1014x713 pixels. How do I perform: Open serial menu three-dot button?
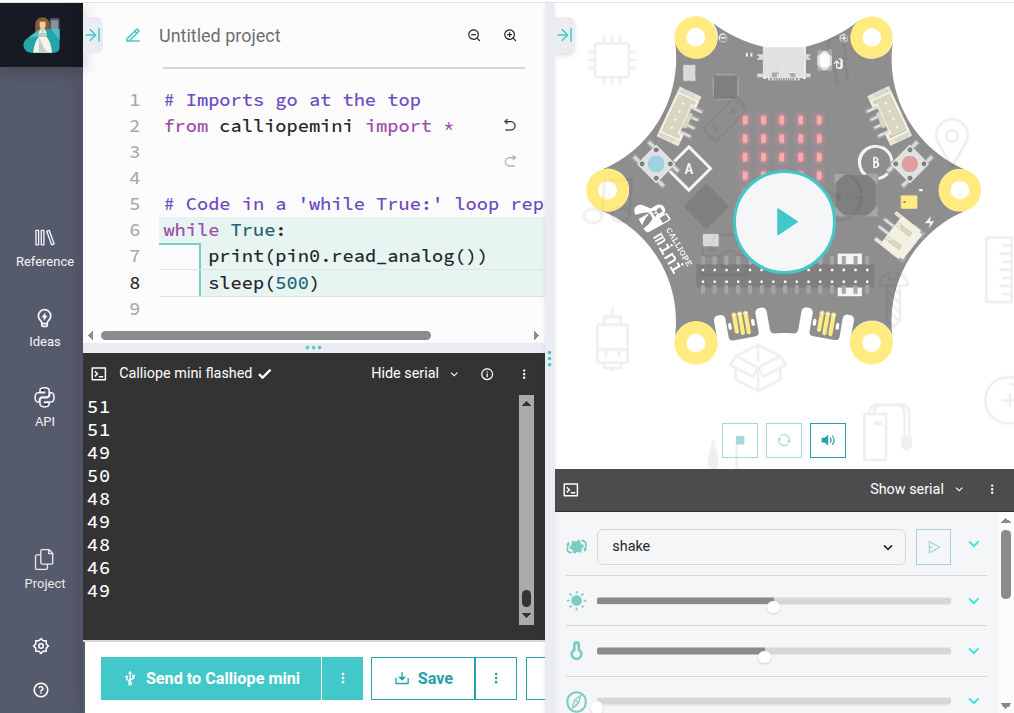524,374
